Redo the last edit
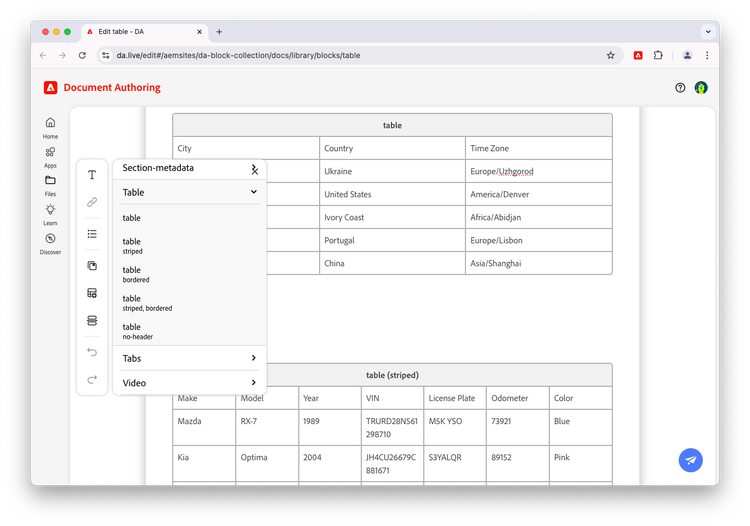The height and width of the screenshot is (526, 750). click(92, 380)
